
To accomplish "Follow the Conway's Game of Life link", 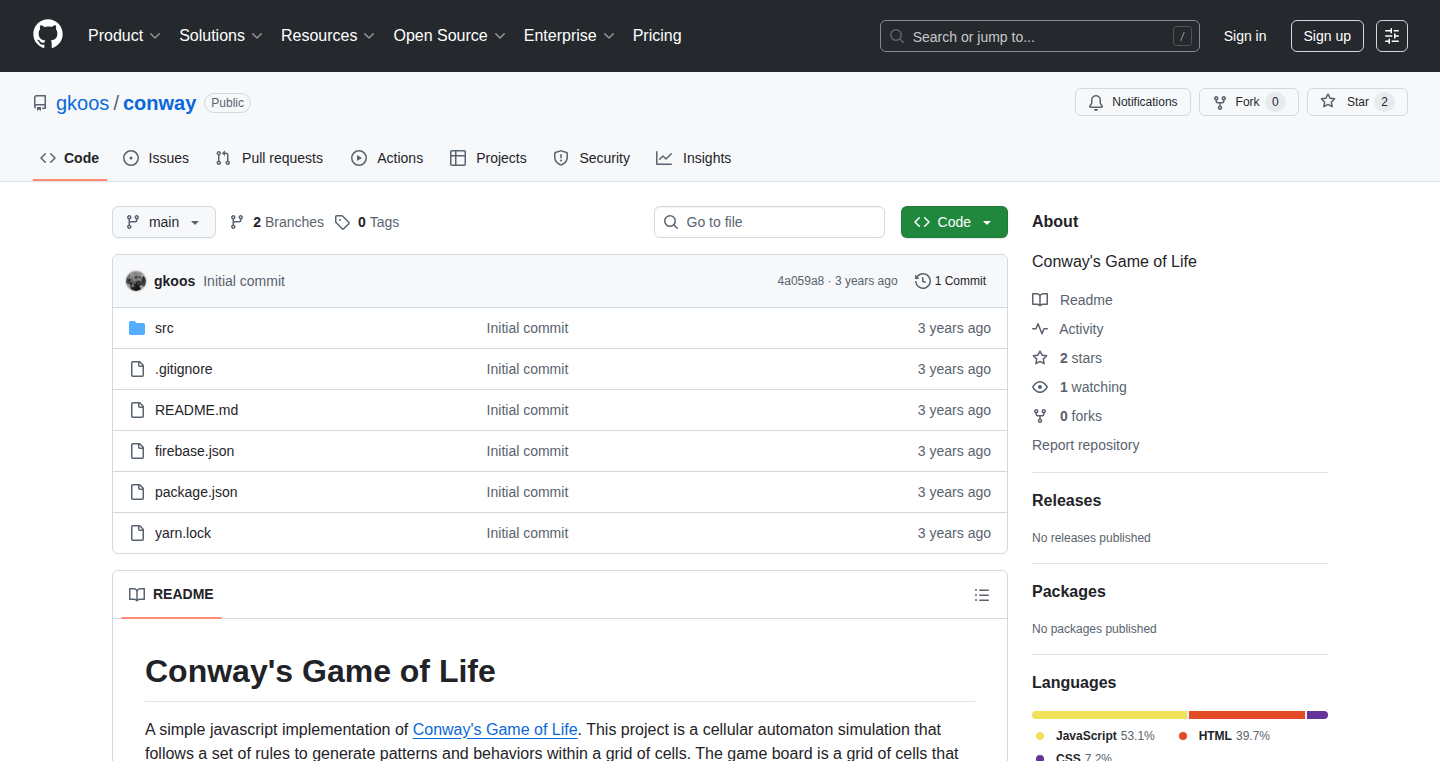I will pos(495,729).
